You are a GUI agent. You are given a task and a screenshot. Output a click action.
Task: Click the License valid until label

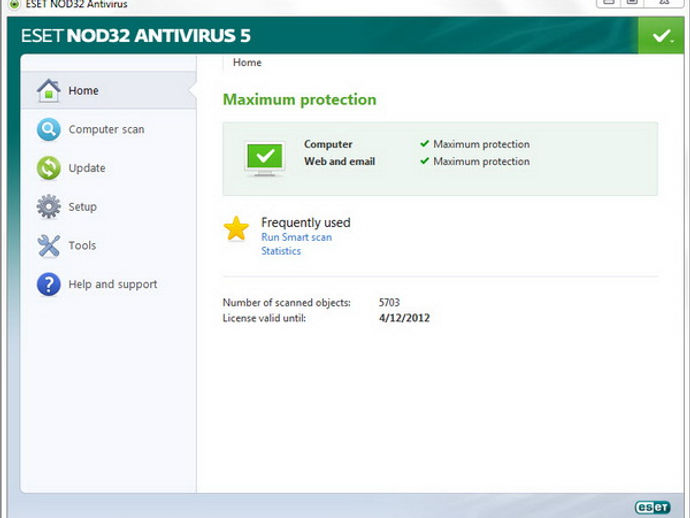(264, 318)
